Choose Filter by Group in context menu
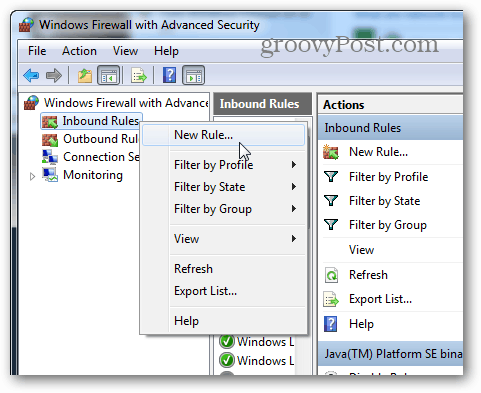Image resolution: width=481 pixels, height=393 pixels. (x=223, y=209)
